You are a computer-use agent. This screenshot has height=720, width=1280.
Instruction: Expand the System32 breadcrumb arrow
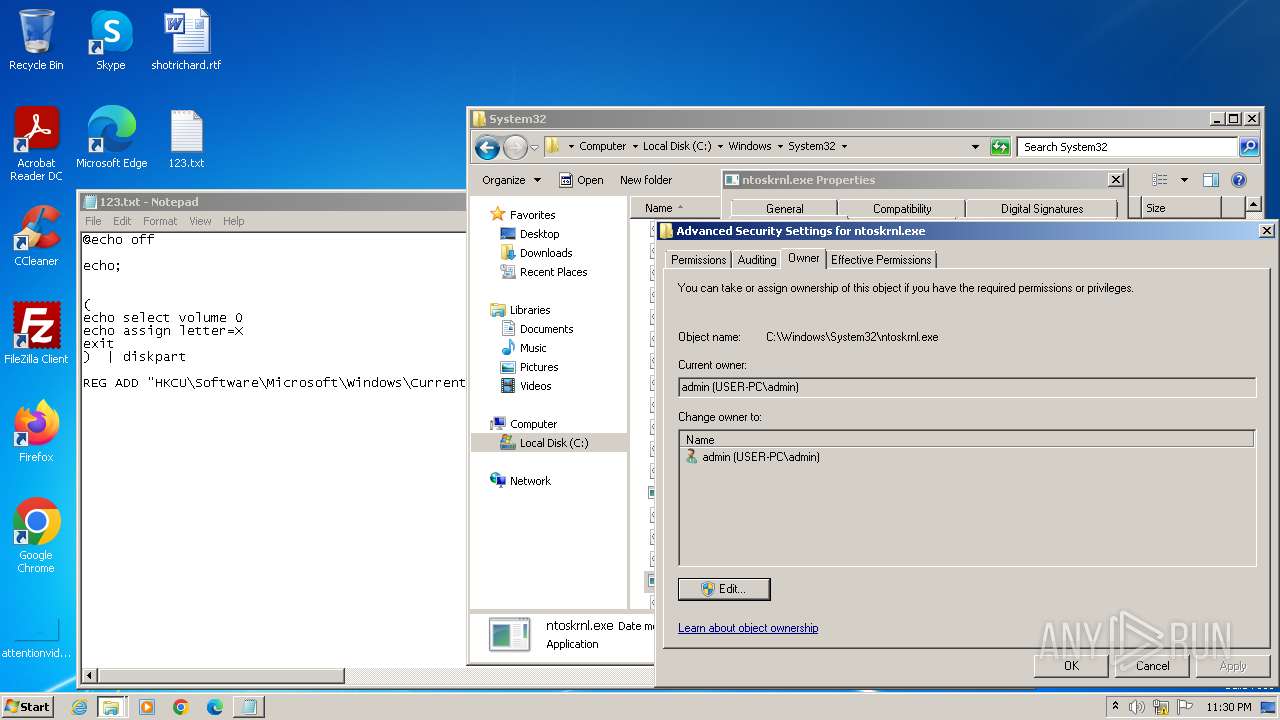click(844, 146)
